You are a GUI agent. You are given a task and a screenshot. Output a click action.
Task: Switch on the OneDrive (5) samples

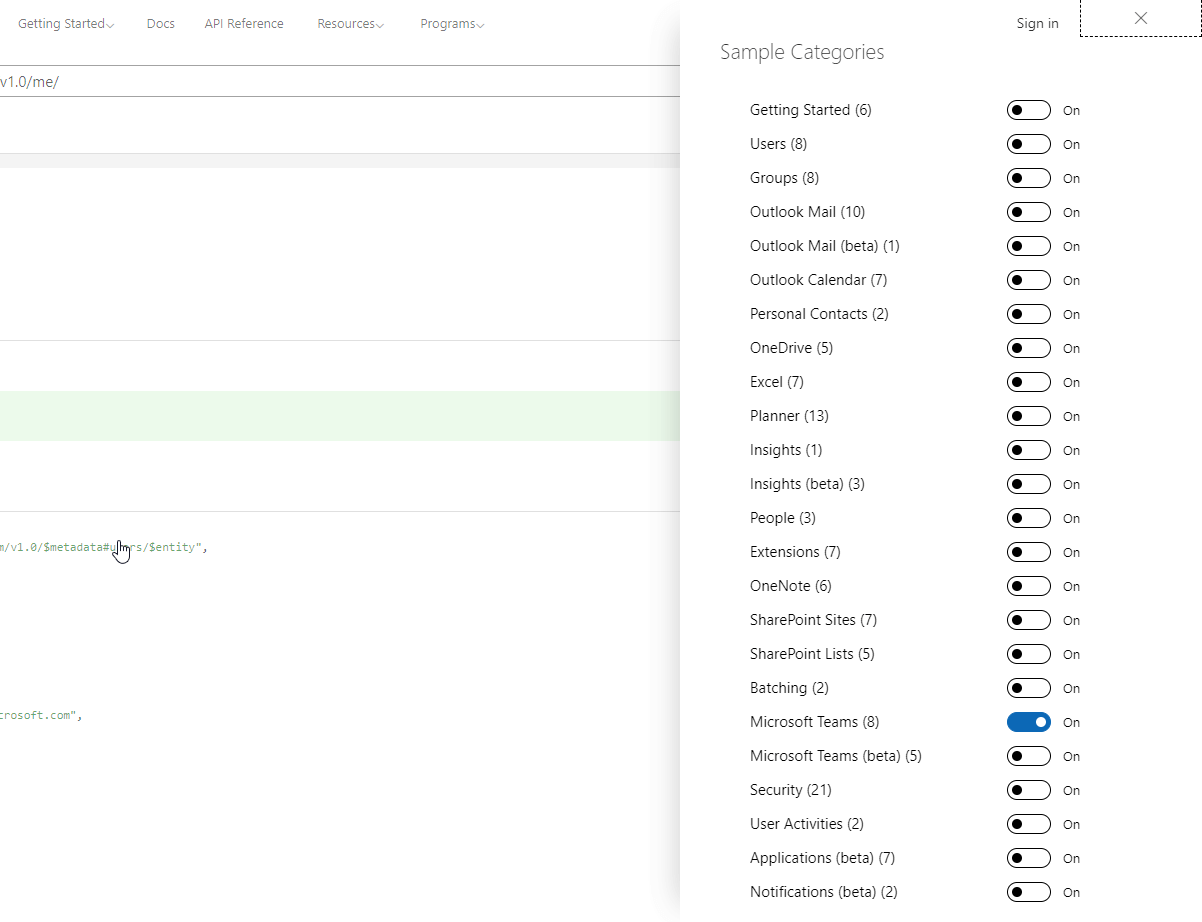coord(1028,348)
